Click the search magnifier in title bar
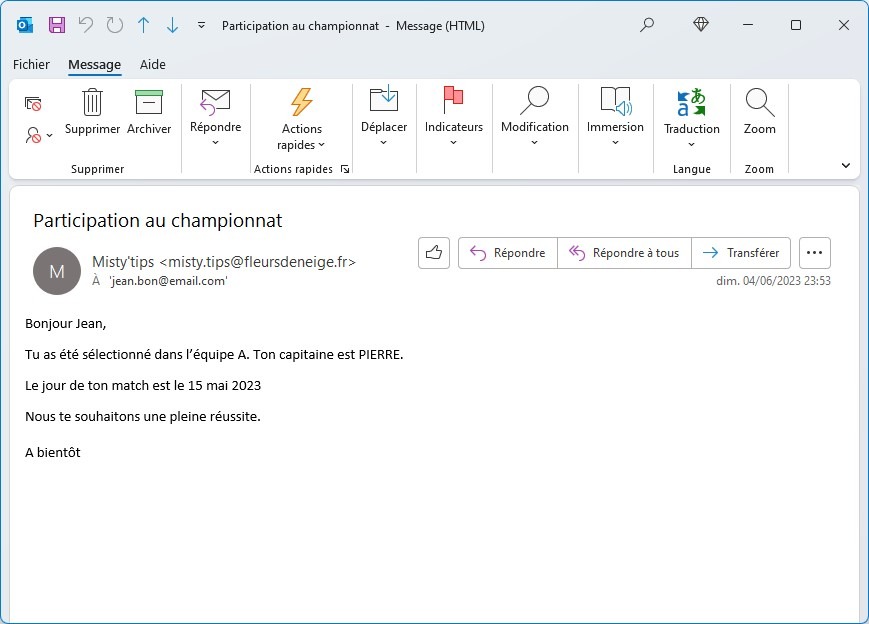869x624 pixels. click(x=648, y=25)
